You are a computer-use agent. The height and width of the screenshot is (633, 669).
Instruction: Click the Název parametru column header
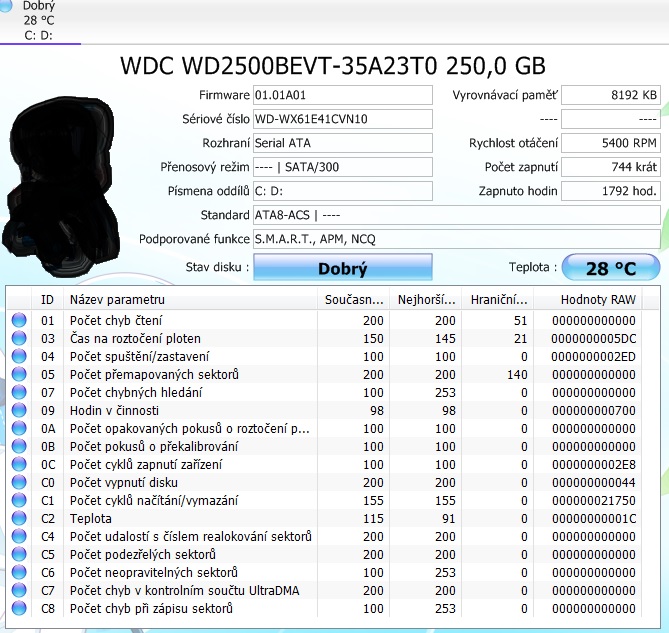point(190,299)
